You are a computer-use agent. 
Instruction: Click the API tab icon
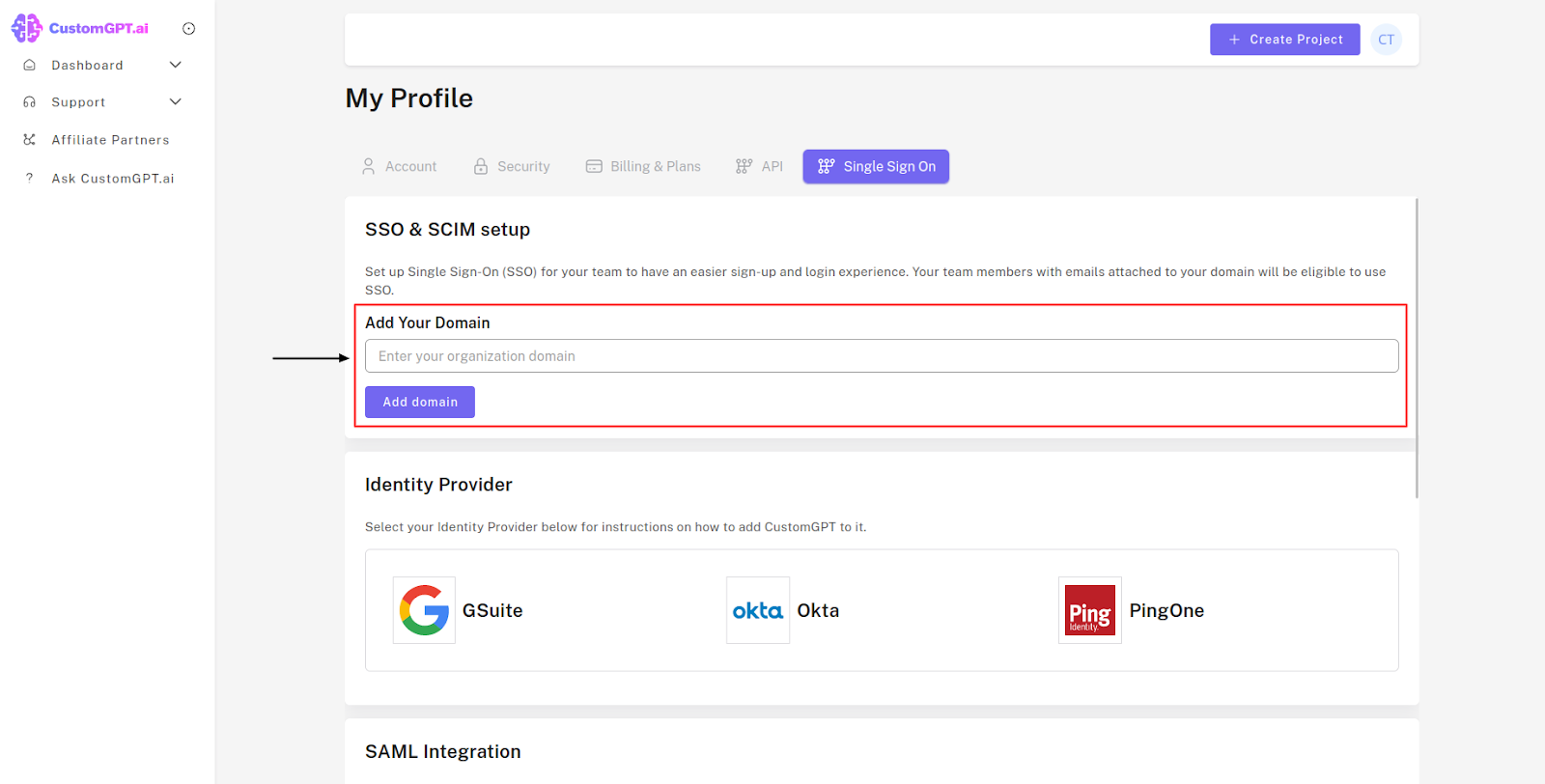pos(744,166)
